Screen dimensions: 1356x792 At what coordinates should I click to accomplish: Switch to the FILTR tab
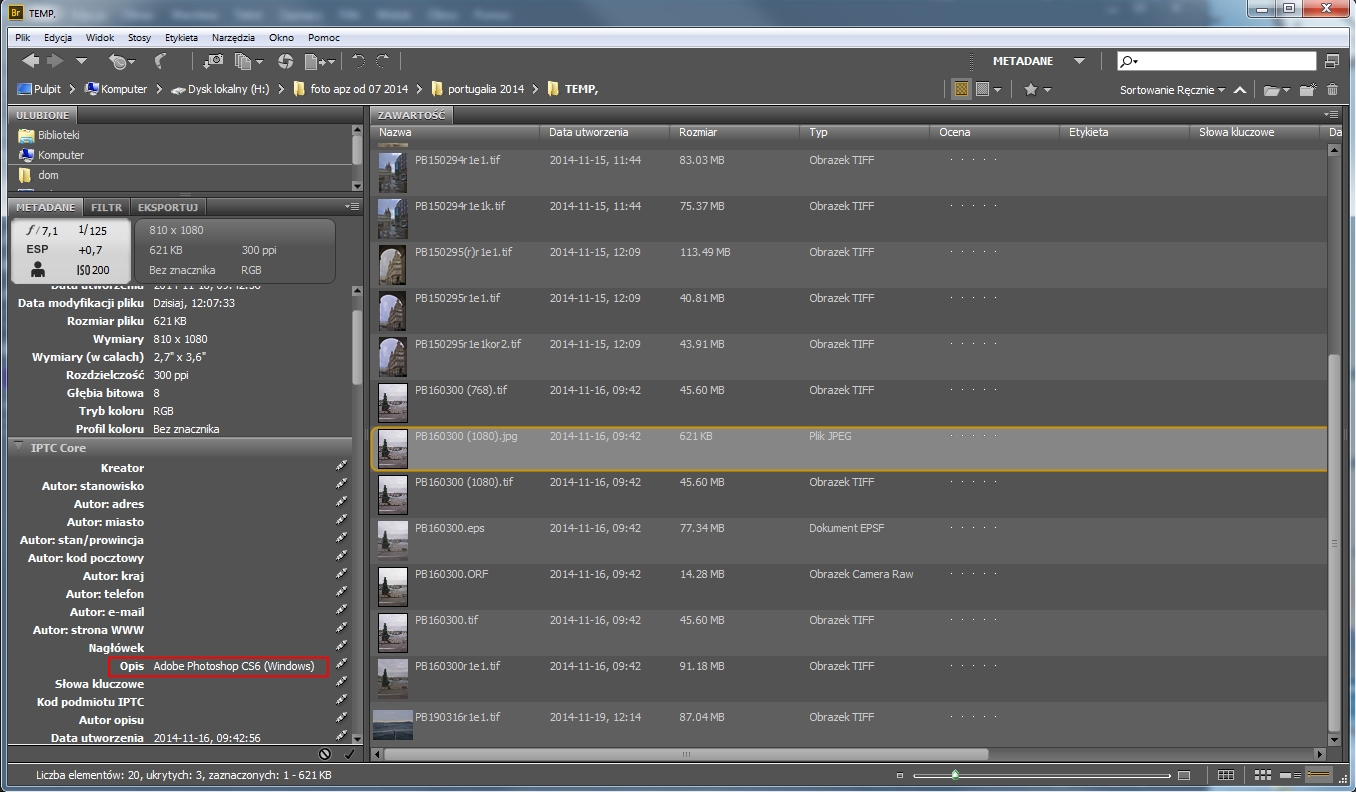106,207
